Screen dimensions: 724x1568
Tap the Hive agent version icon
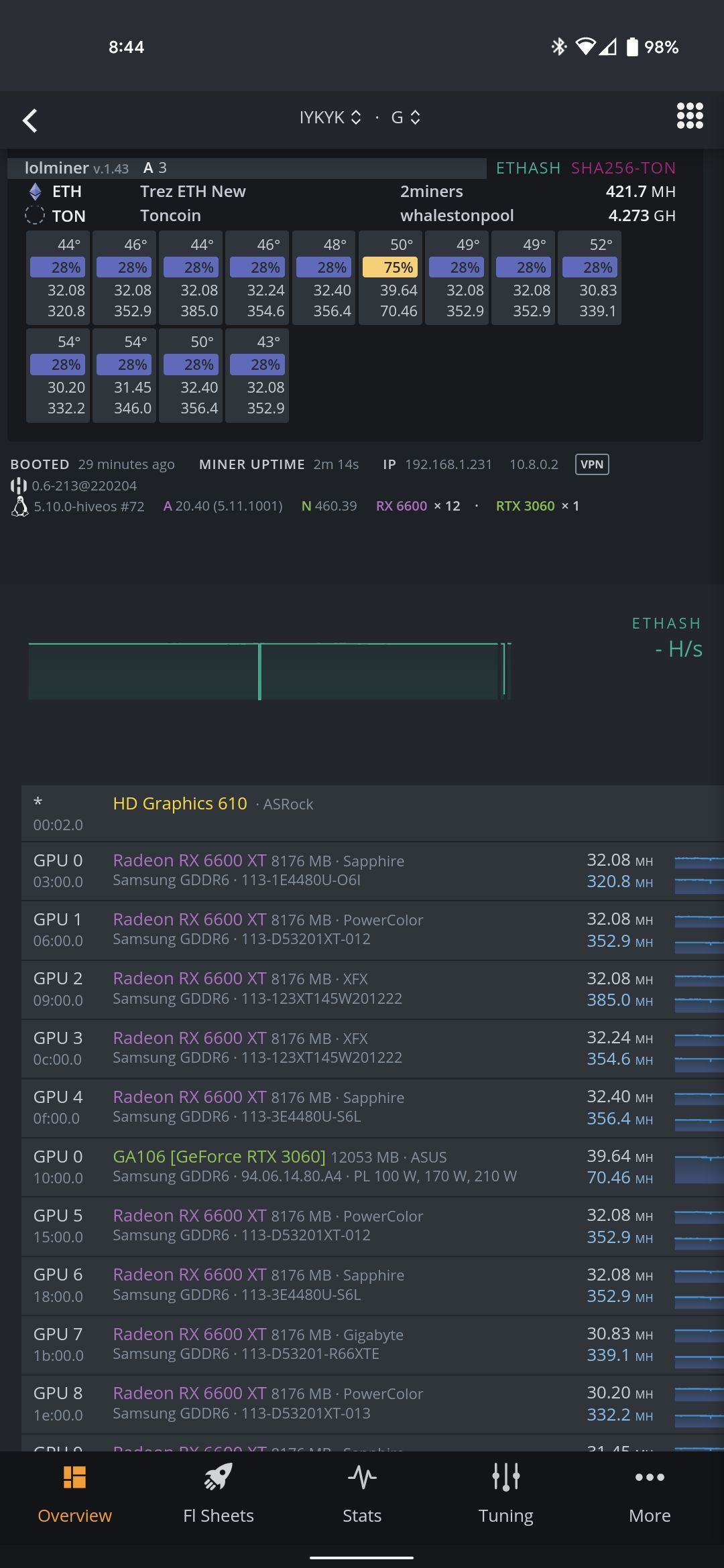pos(19,485)
